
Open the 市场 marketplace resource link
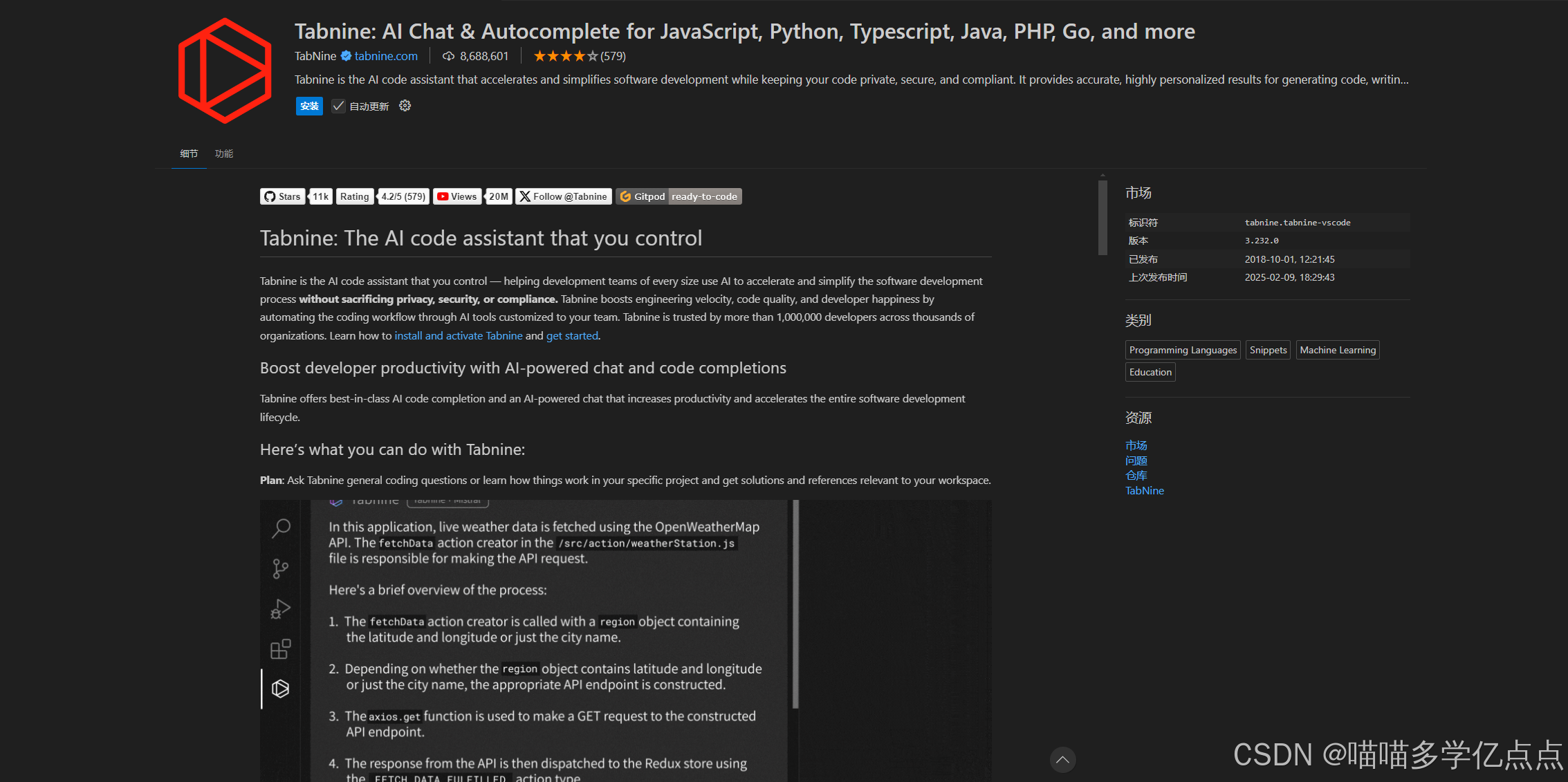point(1136,445)
